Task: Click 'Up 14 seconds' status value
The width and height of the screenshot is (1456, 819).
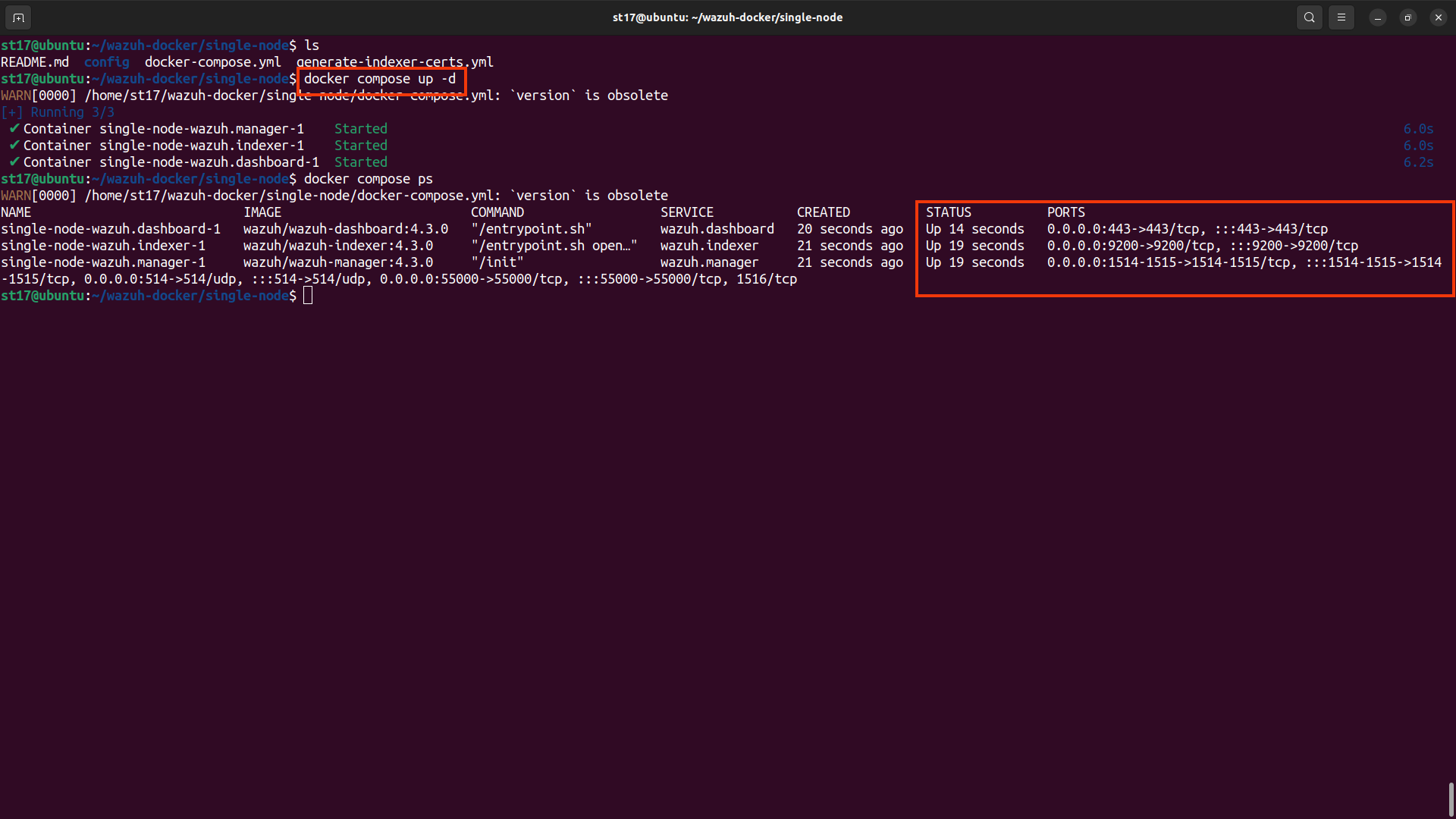Action: click(x=975, y=229)
